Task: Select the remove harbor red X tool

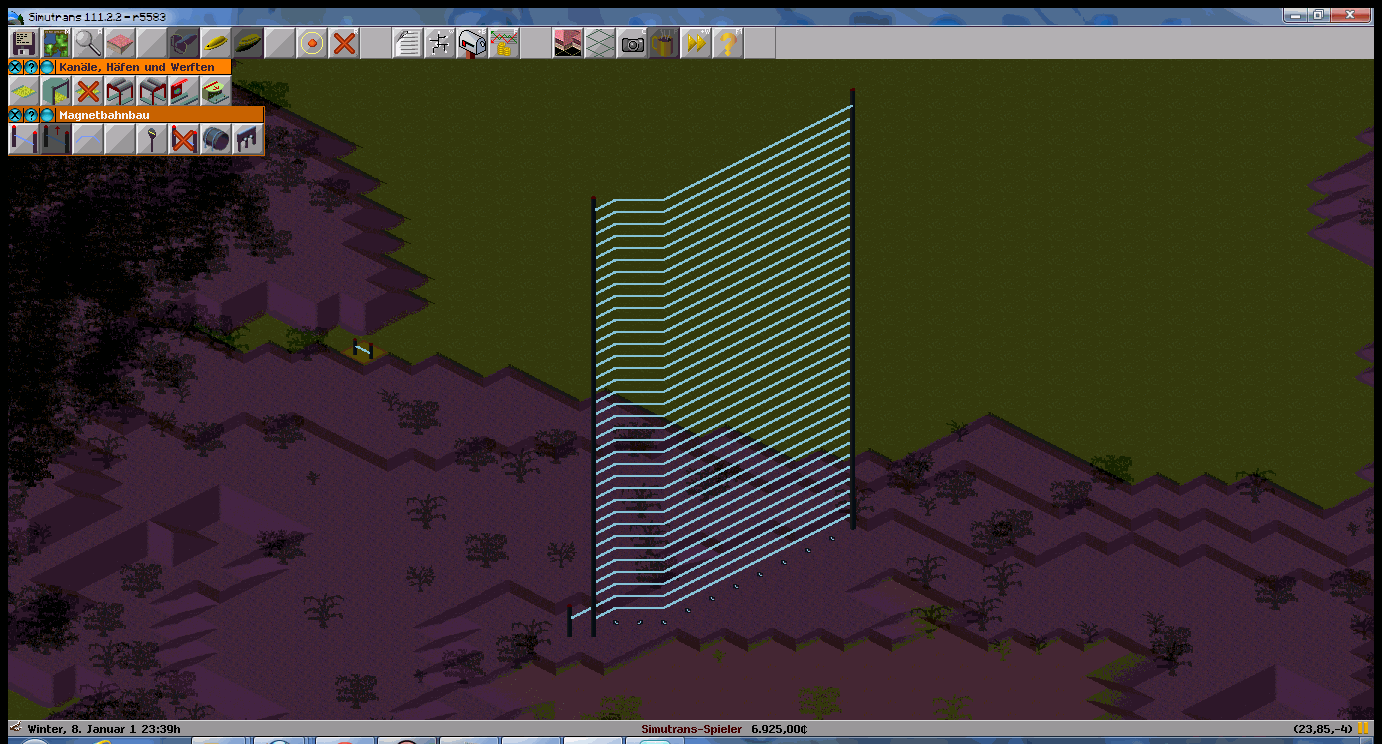Action: (x=88, y=91)
